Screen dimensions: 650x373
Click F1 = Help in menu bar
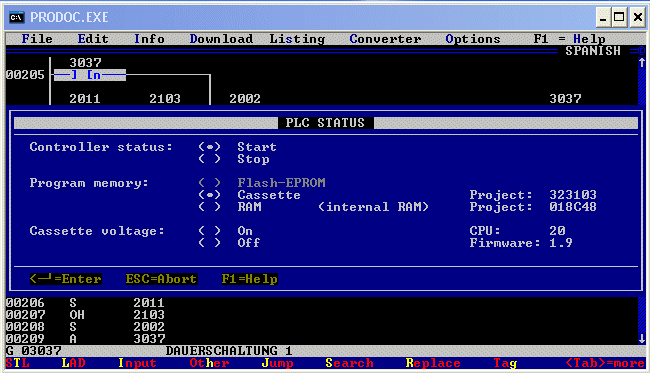[570, 39]
